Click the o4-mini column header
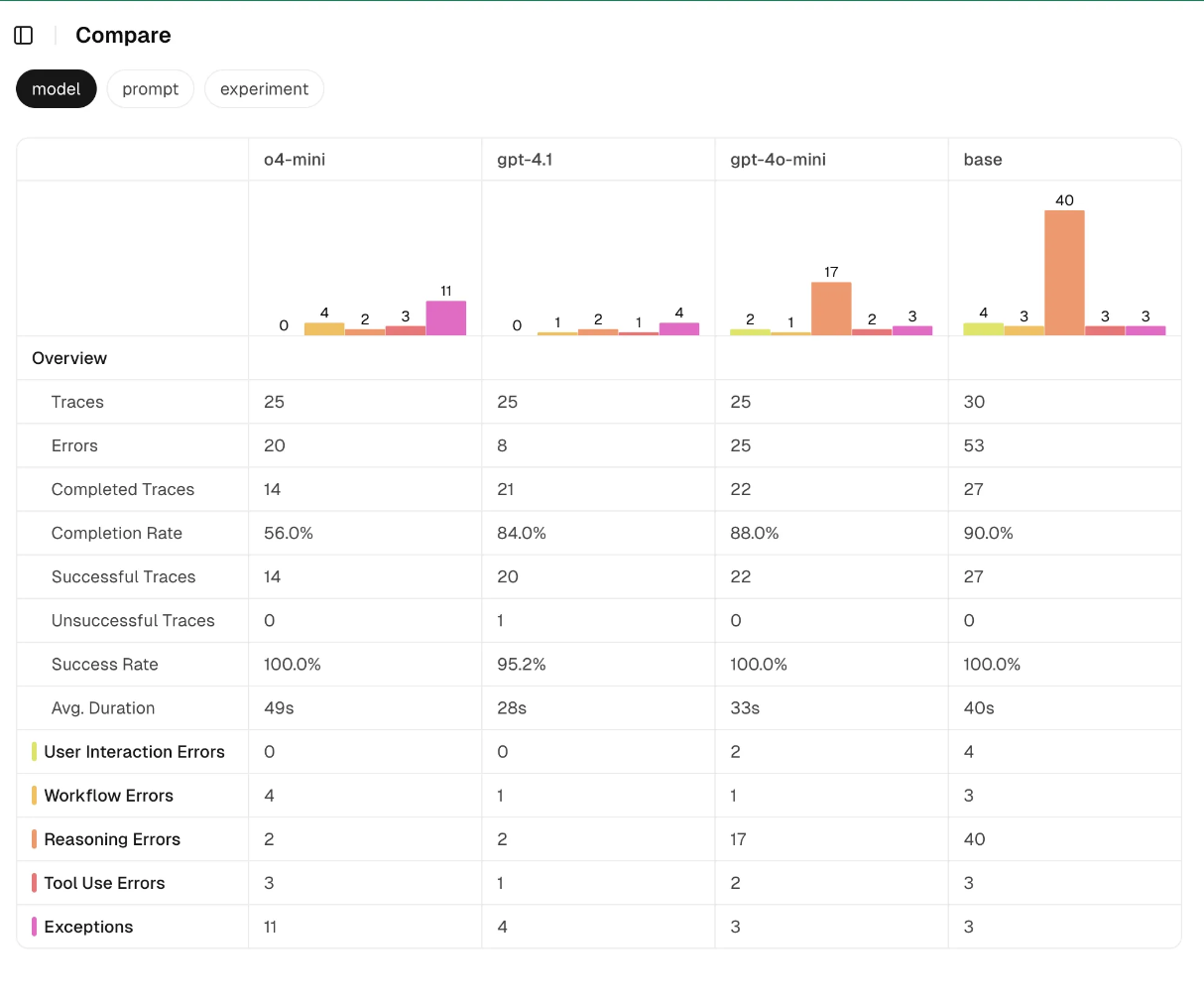This screenshot has height=1003, width=1204. pyautogui.click(x=295, y=160)
